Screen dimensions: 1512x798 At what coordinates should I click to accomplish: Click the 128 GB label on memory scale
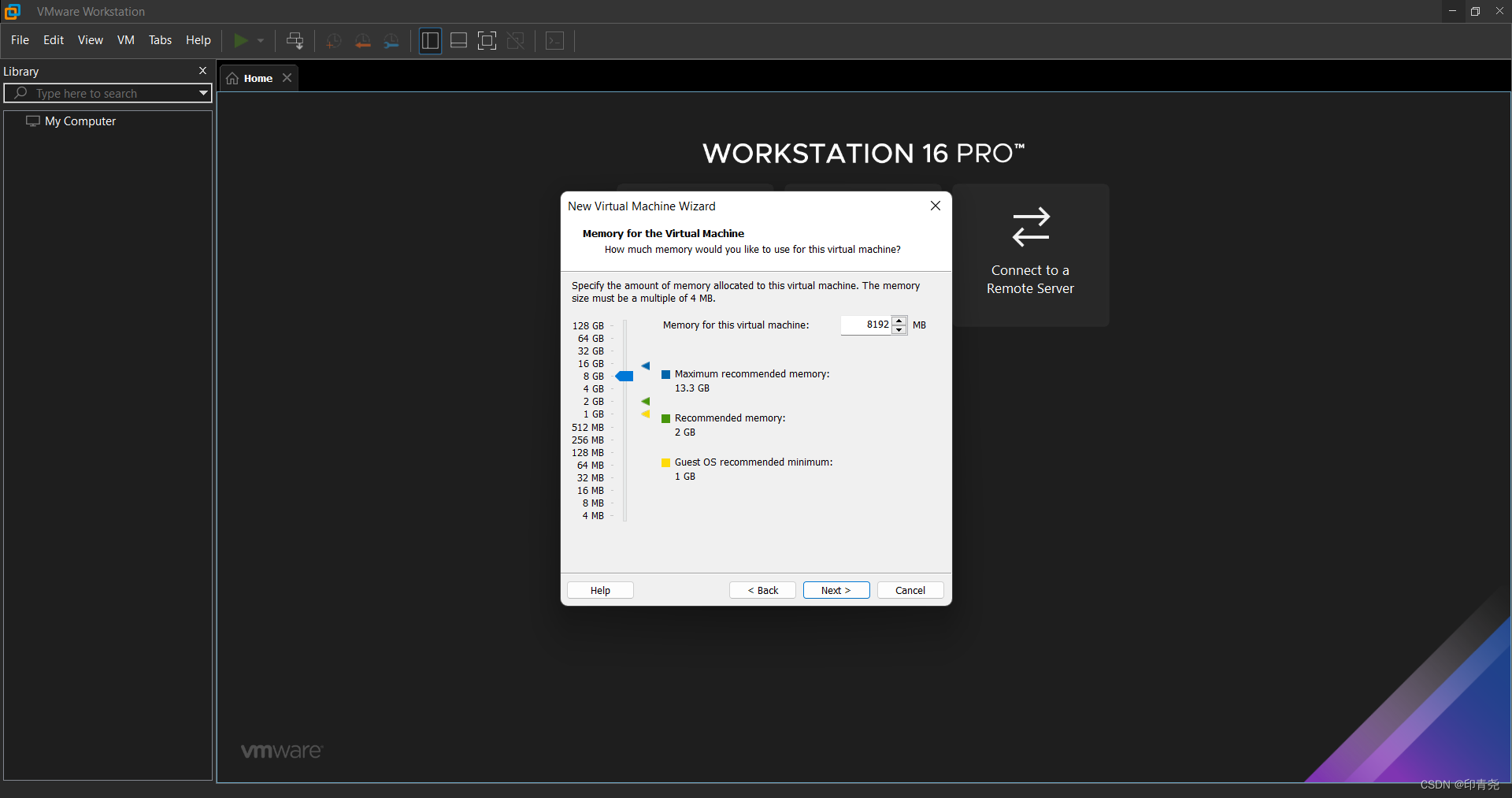click(588, 325)
